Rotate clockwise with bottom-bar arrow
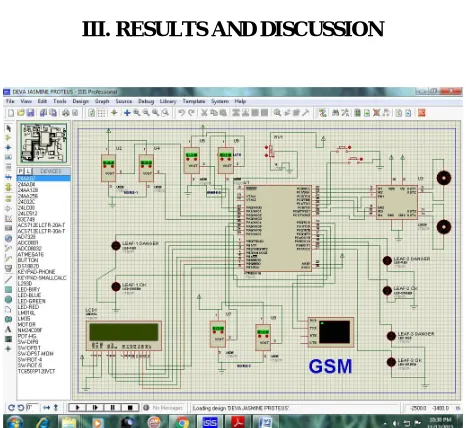The height and width of the screenshot is (428, 466). 11,408
